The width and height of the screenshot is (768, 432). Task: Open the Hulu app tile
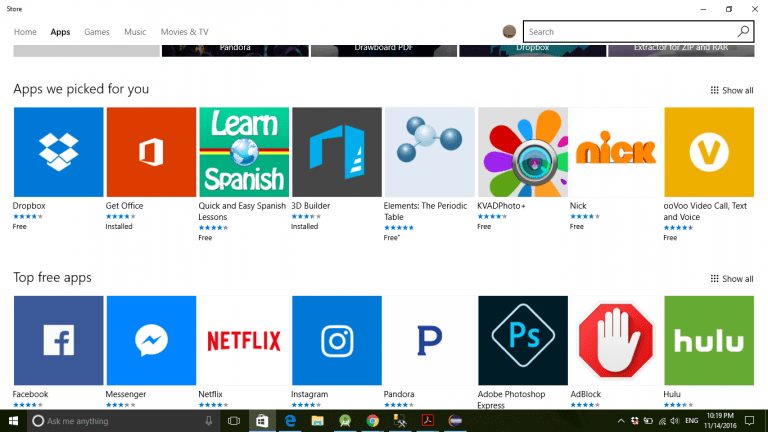(709, 340)
